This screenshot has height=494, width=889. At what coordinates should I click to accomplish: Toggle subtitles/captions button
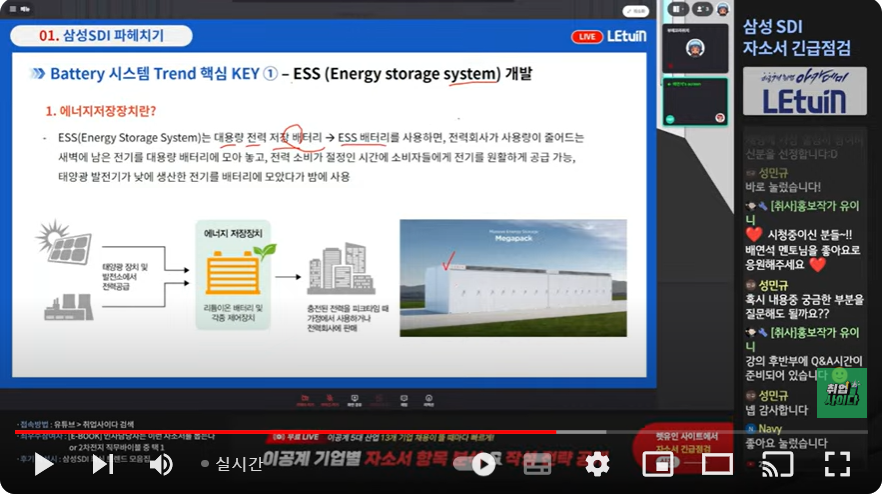click(538, 464)
